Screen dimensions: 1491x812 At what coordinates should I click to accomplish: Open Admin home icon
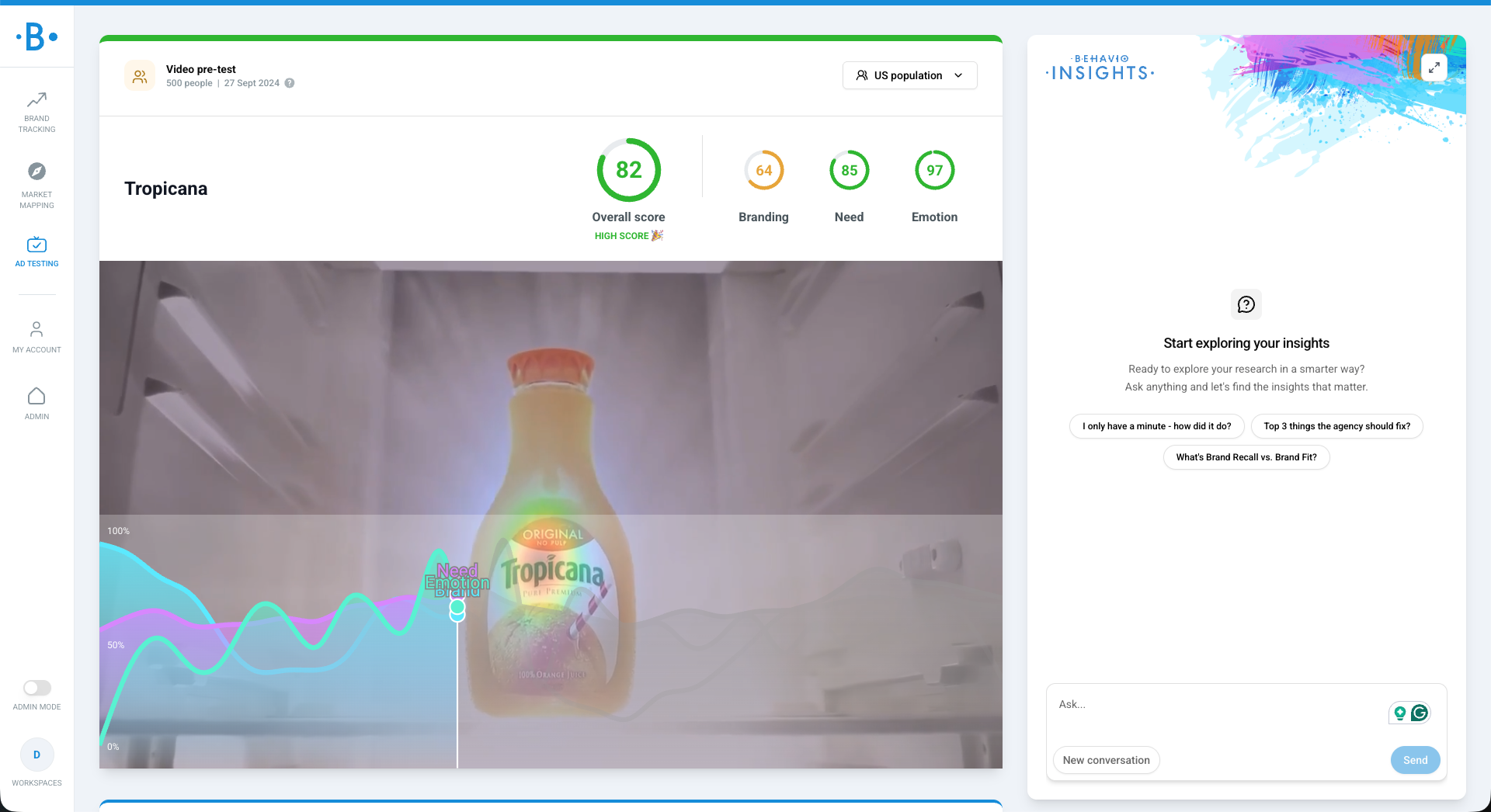point(36,397)
